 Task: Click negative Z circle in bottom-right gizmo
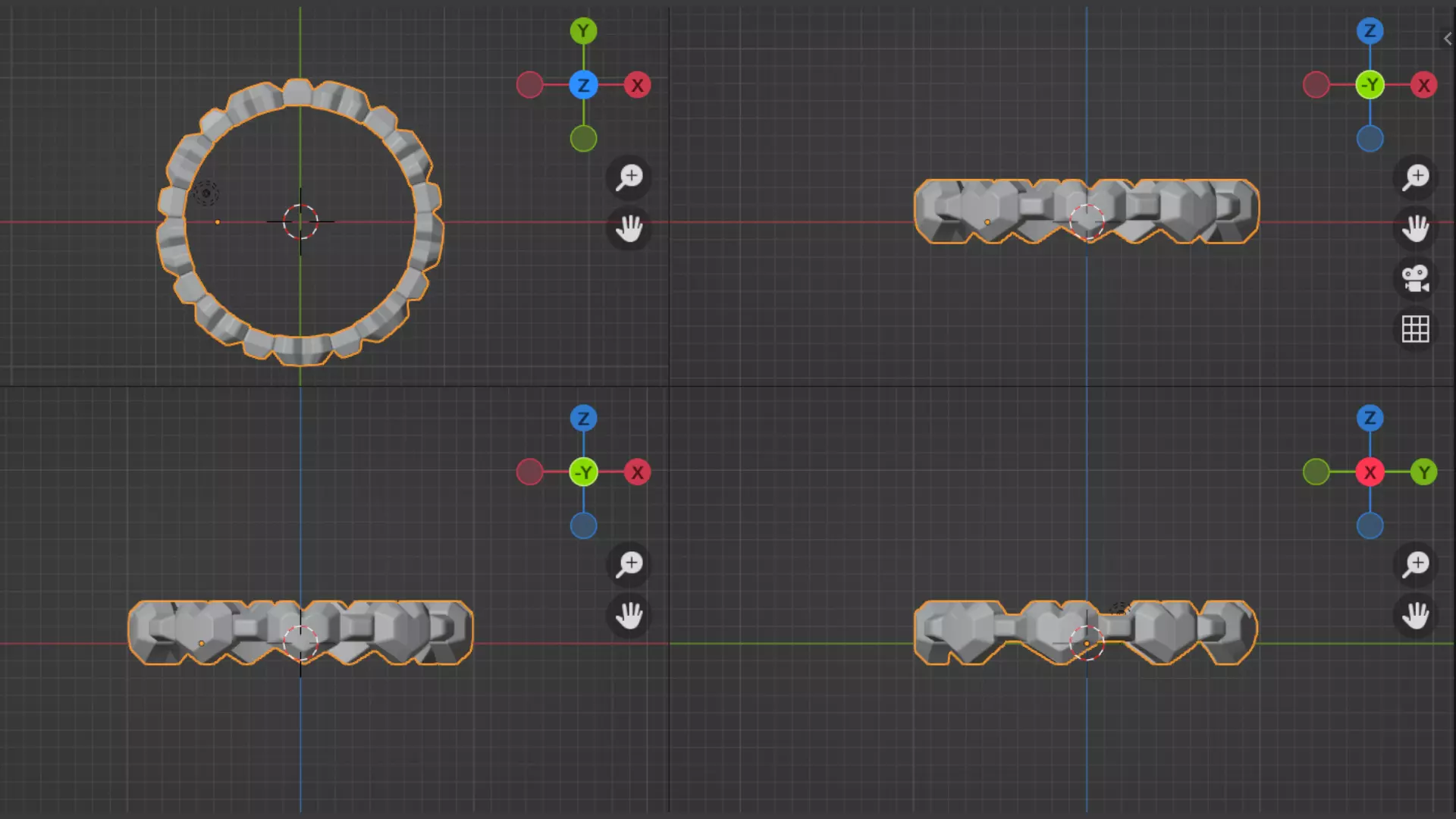click(x=1370, y=526)
